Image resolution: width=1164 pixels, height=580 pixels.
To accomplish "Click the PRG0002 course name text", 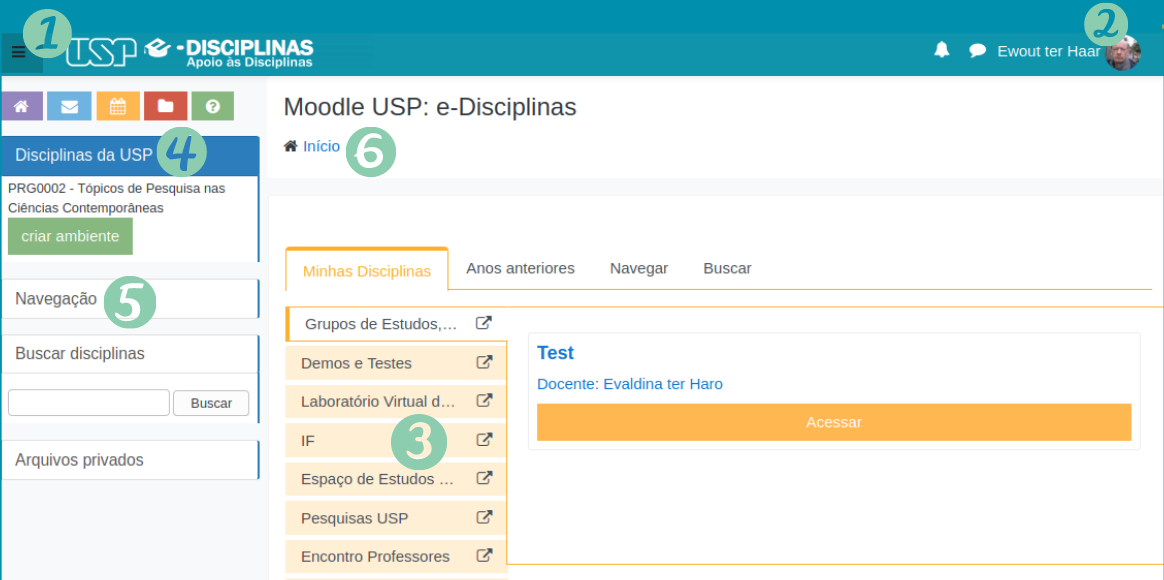I will tap(117, 198).
